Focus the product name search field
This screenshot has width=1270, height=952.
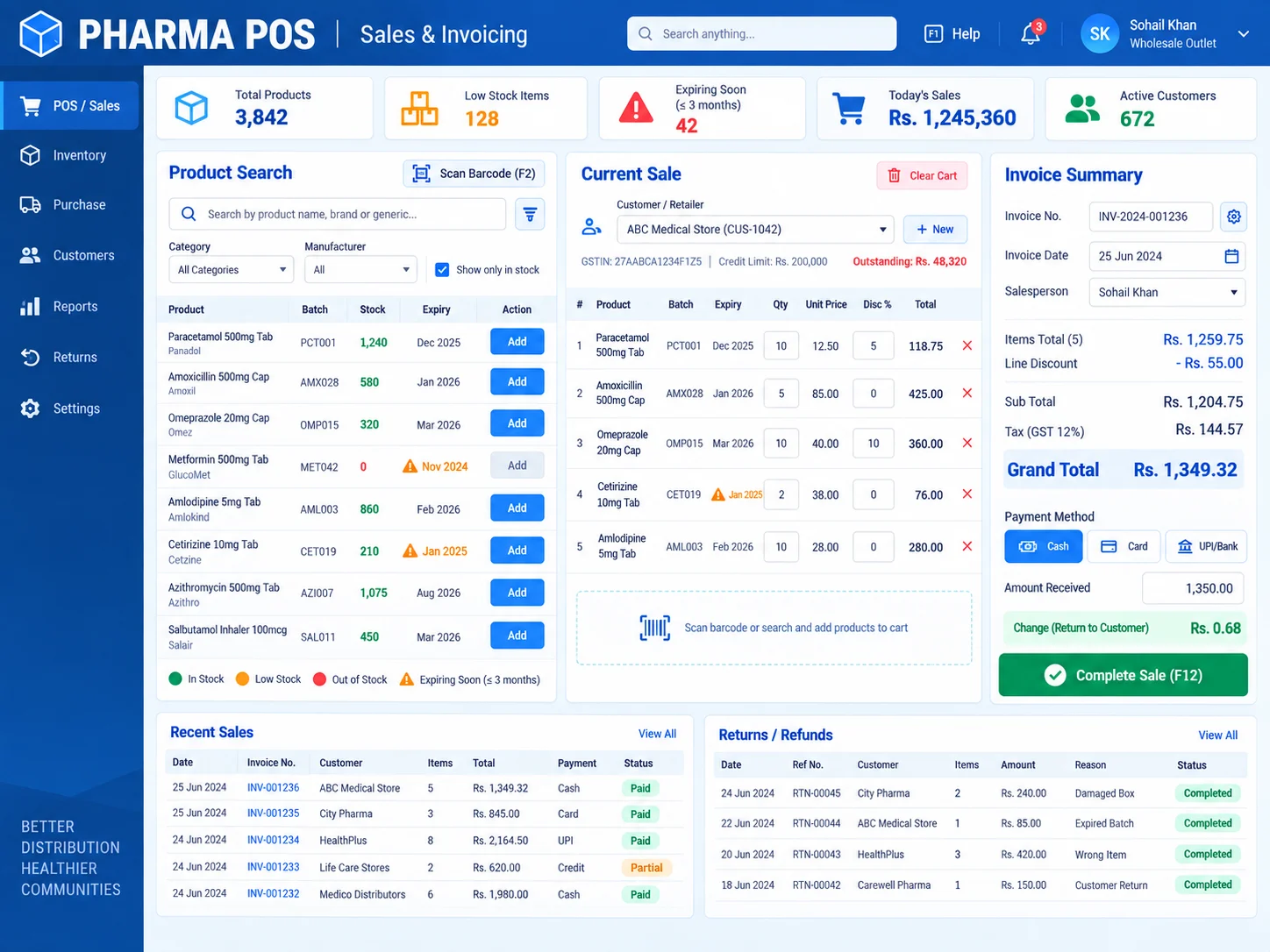(337, 214)
